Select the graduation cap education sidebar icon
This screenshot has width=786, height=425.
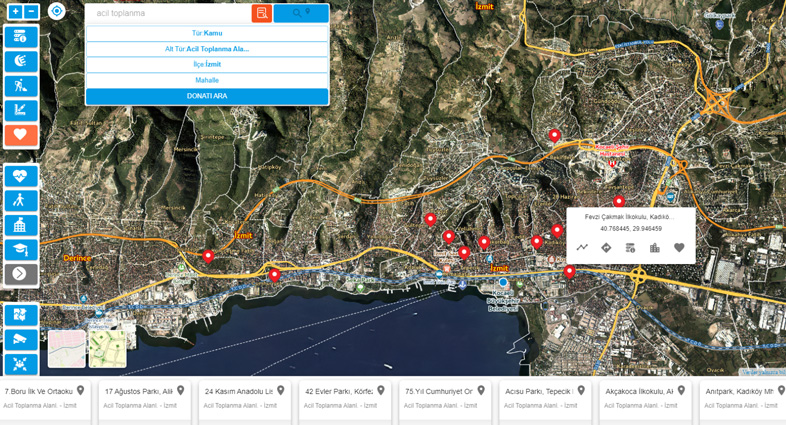21,249
